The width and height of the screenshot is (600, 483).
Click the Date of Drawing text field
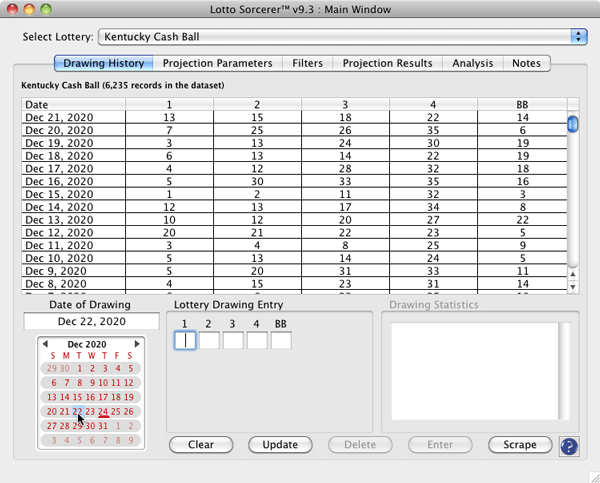tap(91, 322)
